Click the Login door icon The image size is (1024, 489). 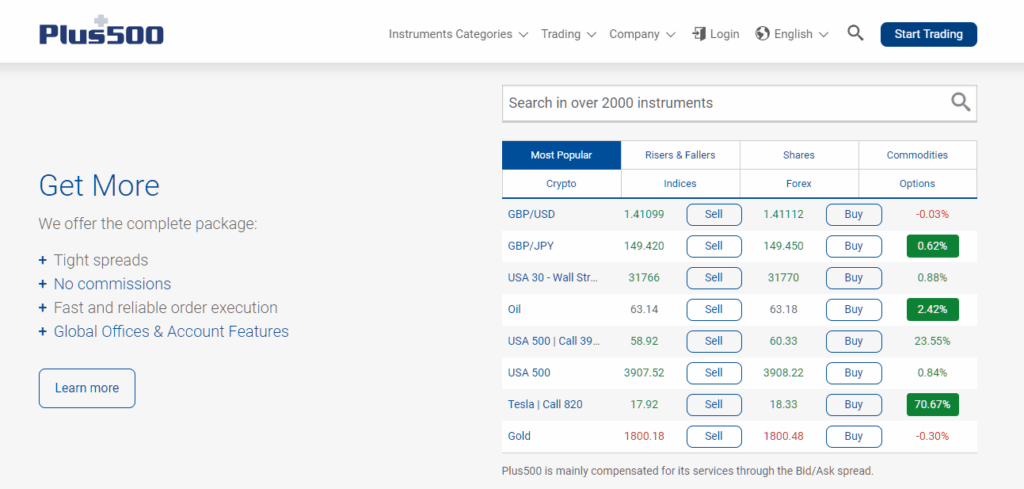tap(699, 34)
